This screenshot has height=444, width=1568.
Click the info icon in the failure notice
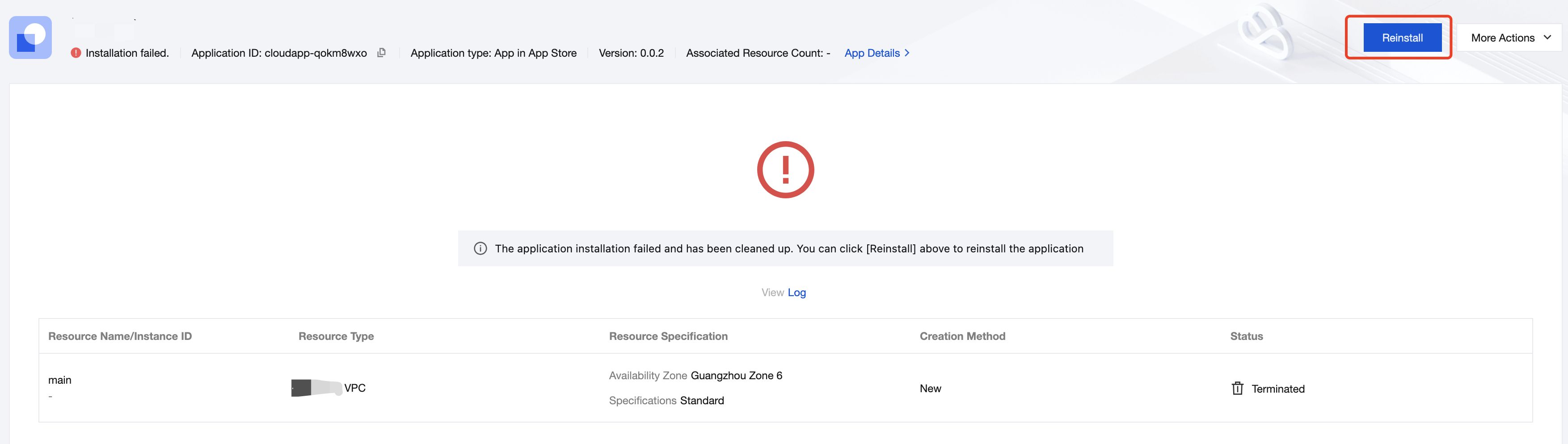pyautogui.click(x=480, y=249)
